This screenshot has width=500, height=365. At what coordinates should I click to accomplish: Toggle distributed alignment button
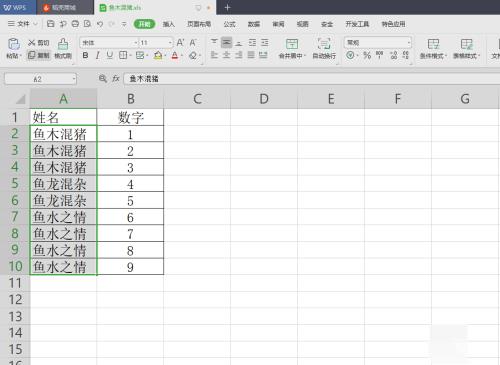[x=263, y=55]
